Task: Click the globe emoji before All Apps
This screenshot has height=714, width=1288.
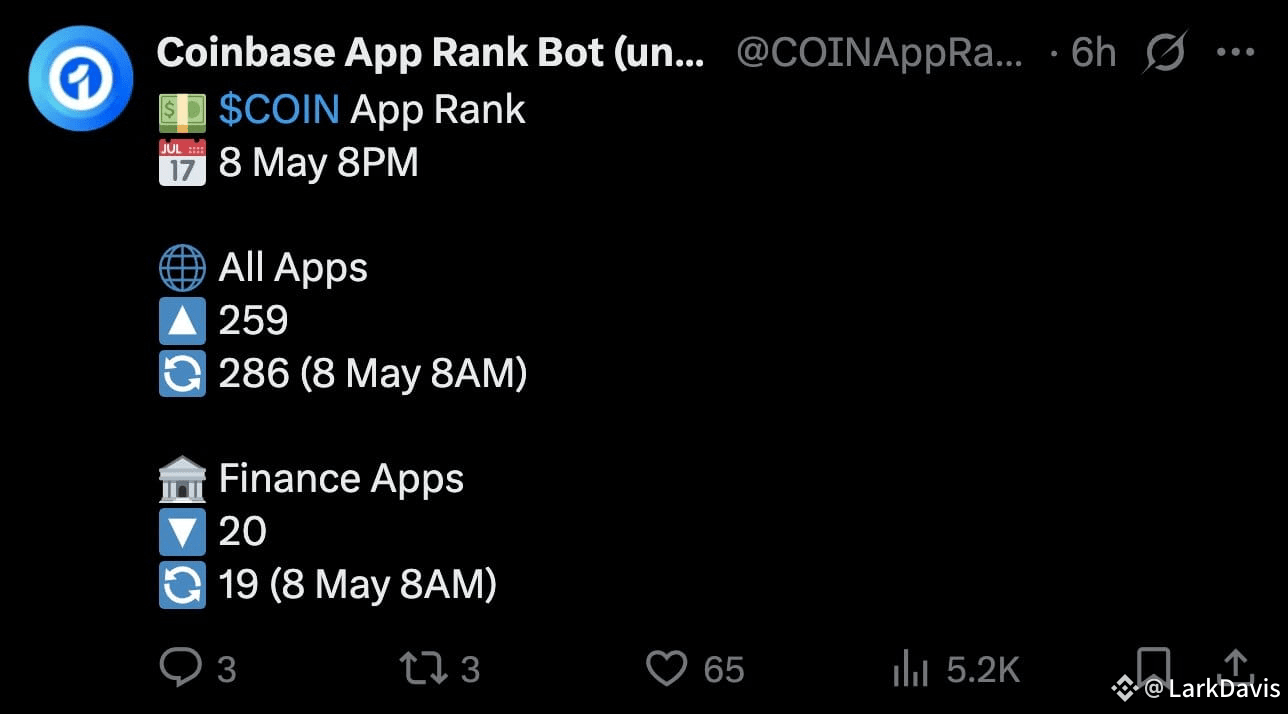Action: [181, 267]
